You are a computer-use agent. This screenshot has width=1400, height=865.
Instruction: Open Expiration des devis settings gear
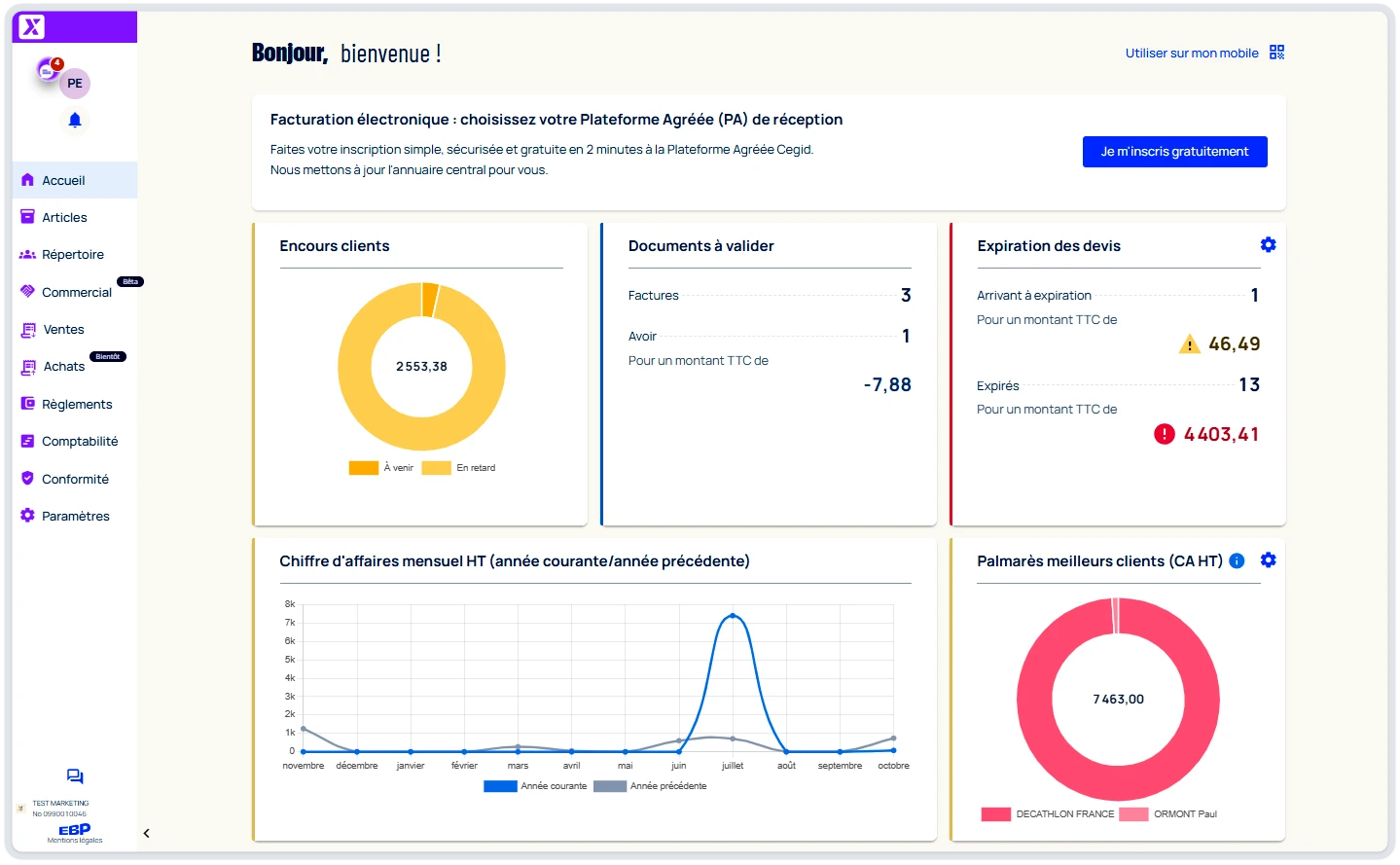[1268, 245]
